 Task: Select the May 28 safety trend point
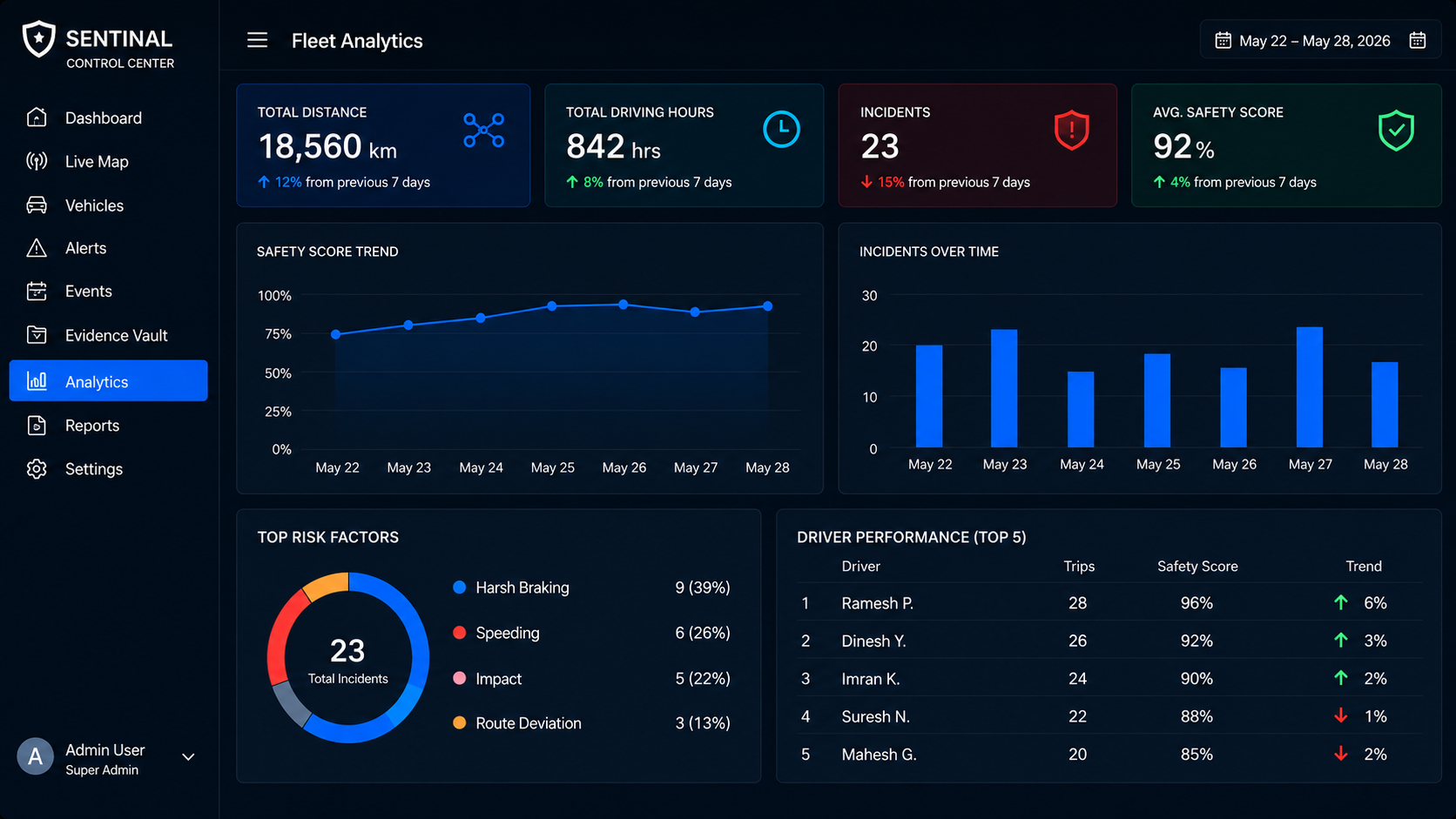pyautogui.click(x=767, y=306)
